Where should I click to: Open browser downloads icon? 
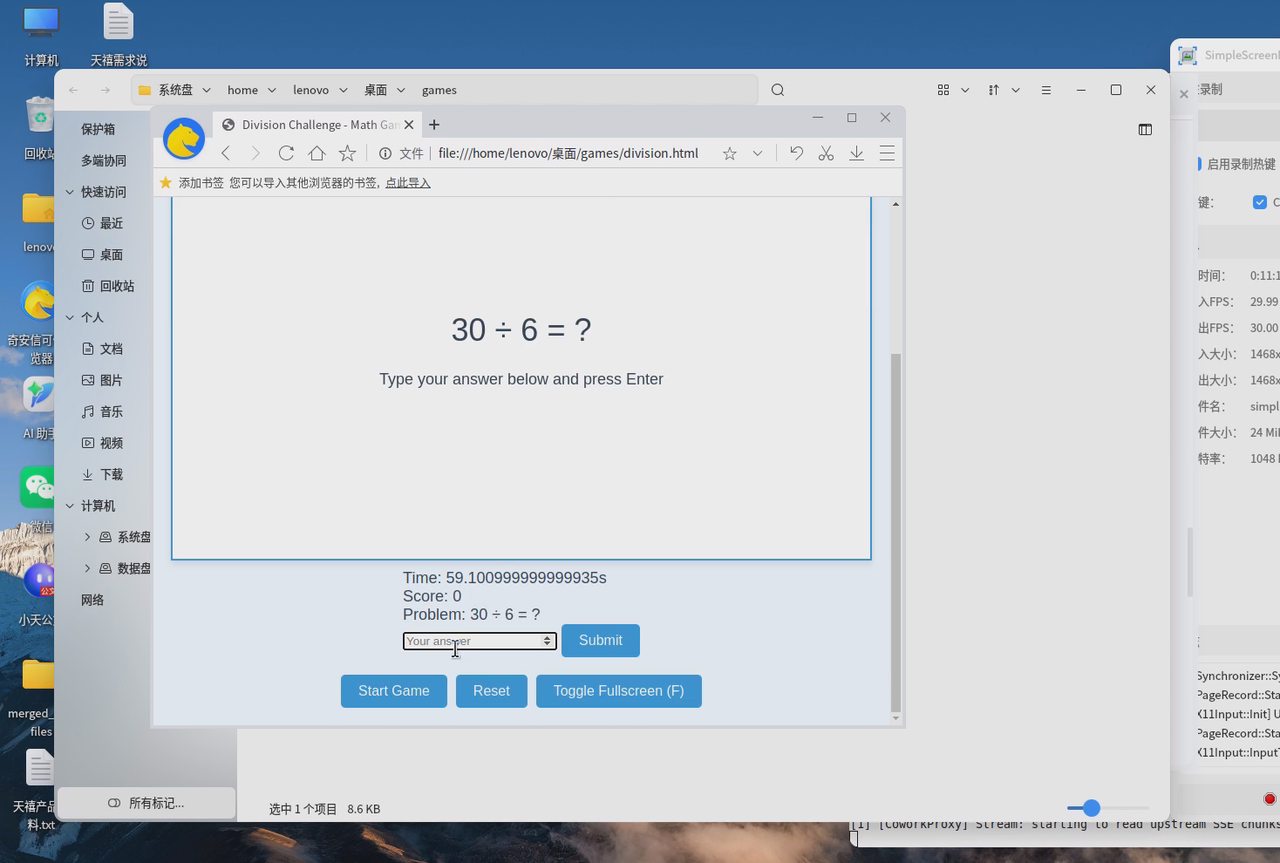(857, 153)
